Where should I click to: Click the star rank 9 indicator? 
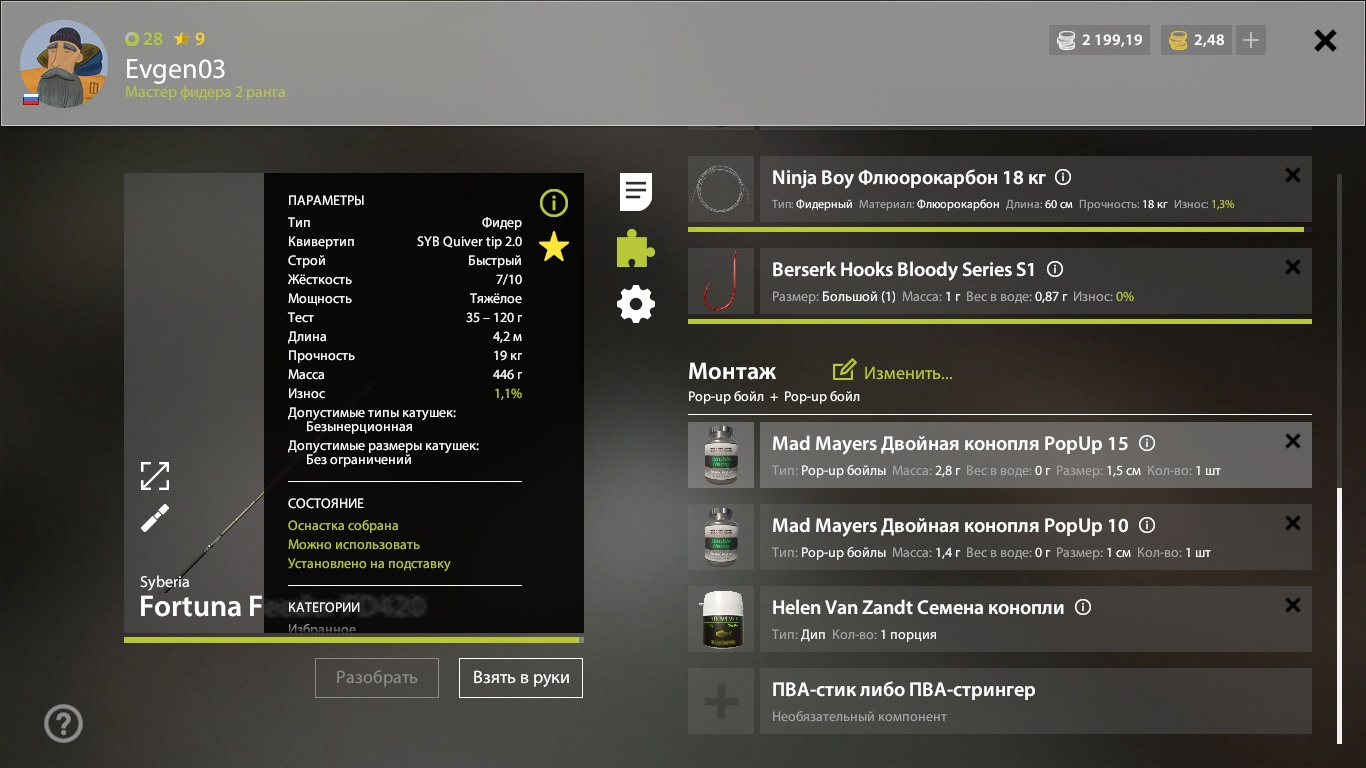tap(190, 39)
